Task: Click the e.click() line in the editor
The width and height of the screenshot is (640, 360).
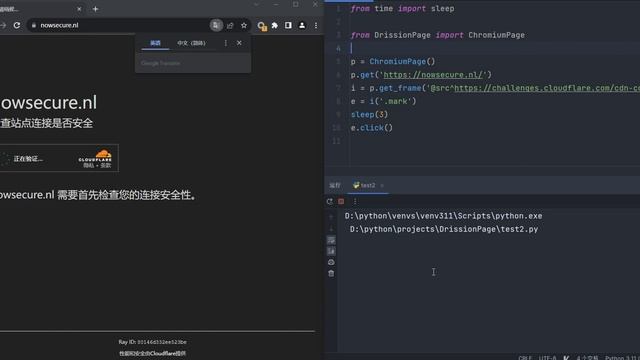Action: (371, 128)
